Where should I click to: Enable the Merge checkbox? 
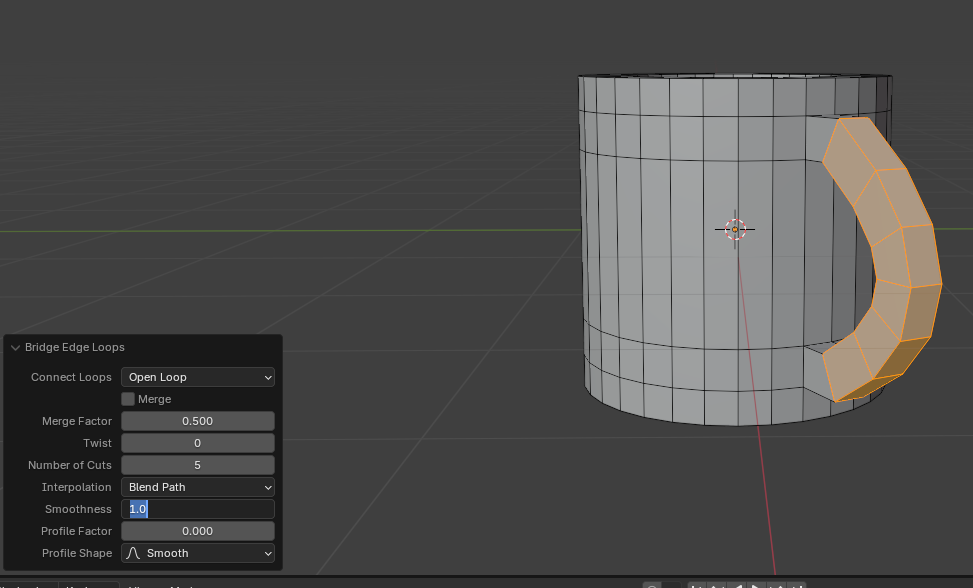[128, 399]
